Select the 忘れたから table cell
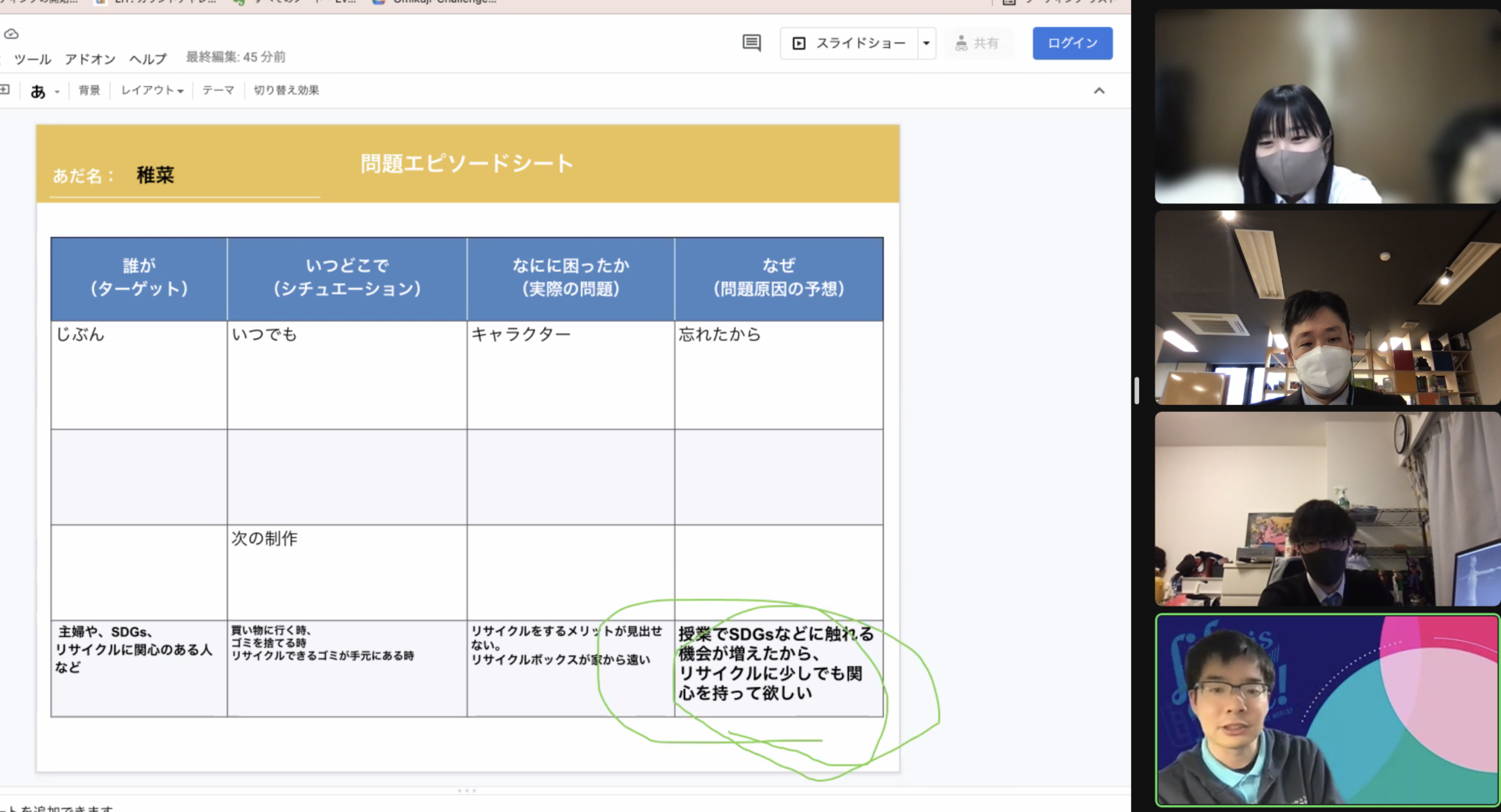The height and width of the screenshot is (812, 1501). (778, 374)
